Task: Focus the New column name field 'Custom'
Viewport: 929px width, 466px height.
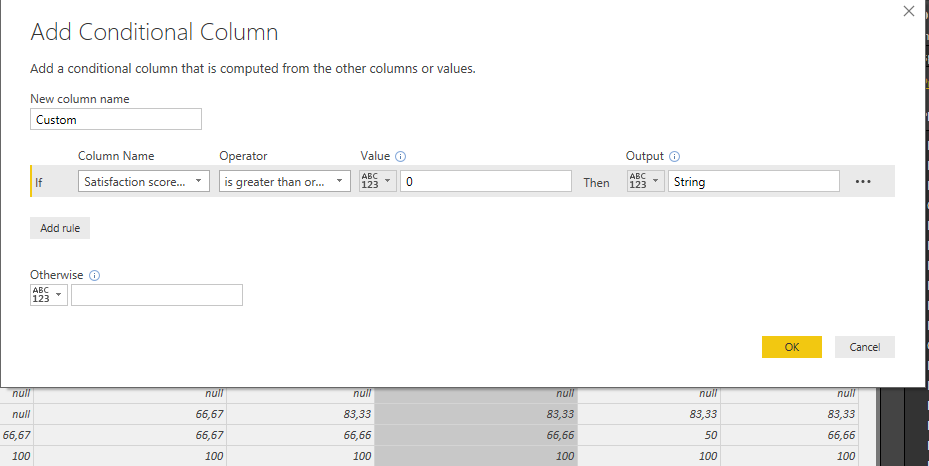Action: [x=116, y=119]
